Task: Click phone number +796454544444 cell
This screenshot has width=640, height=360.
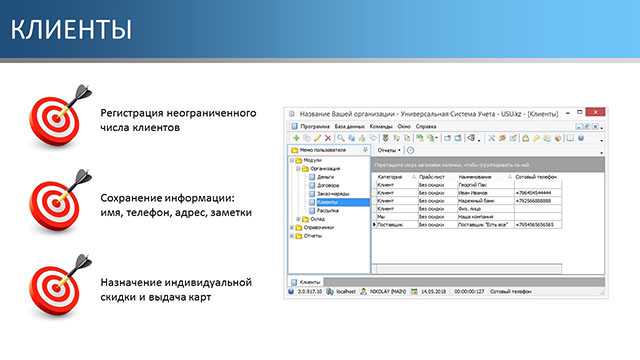Action: click(x=538, y=193)
